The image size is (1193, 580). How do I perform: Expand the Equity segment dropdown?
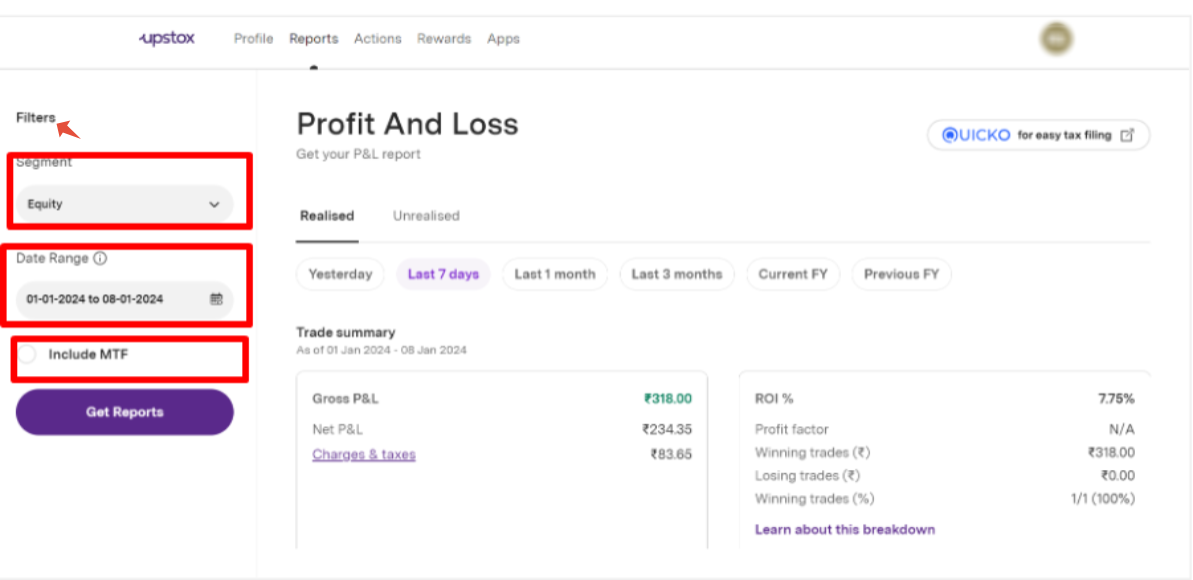125,204
